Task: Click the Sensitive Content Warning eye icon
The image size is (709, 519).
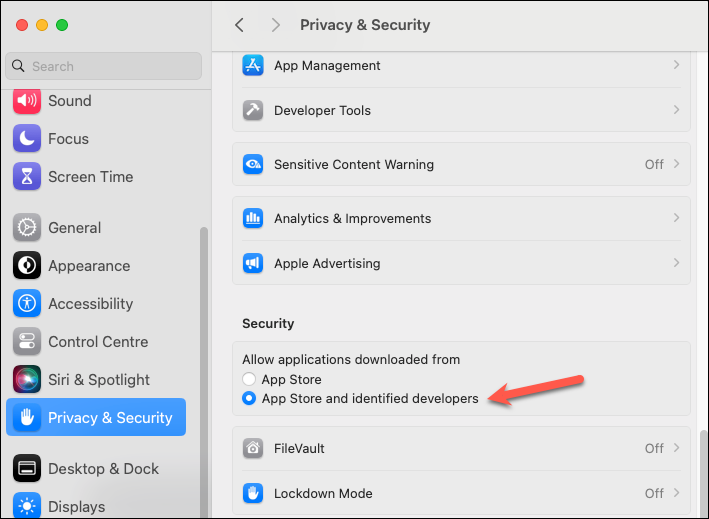Action: 253,164
